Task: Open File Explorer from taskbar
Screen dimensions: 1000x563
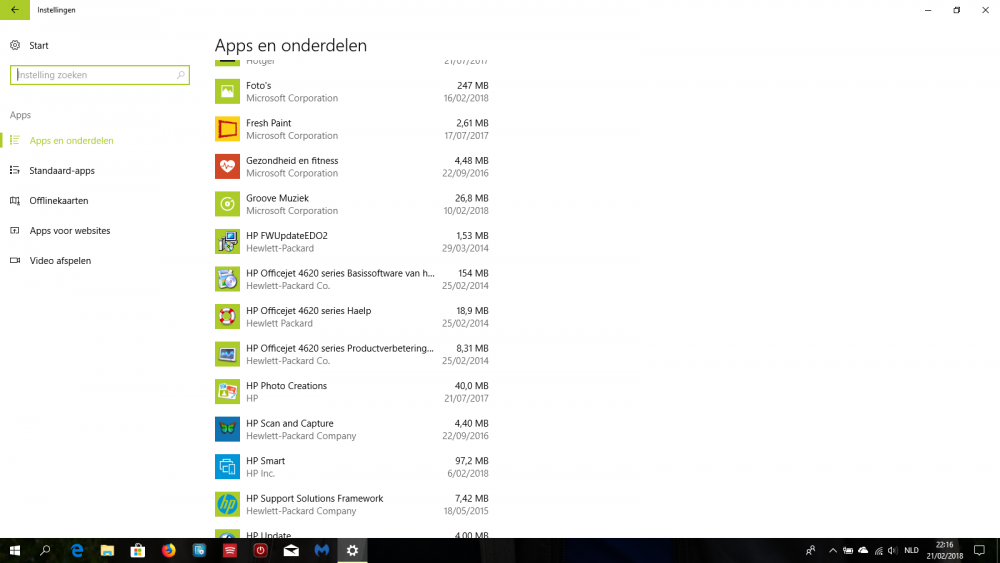Action: tap(107, 550)
